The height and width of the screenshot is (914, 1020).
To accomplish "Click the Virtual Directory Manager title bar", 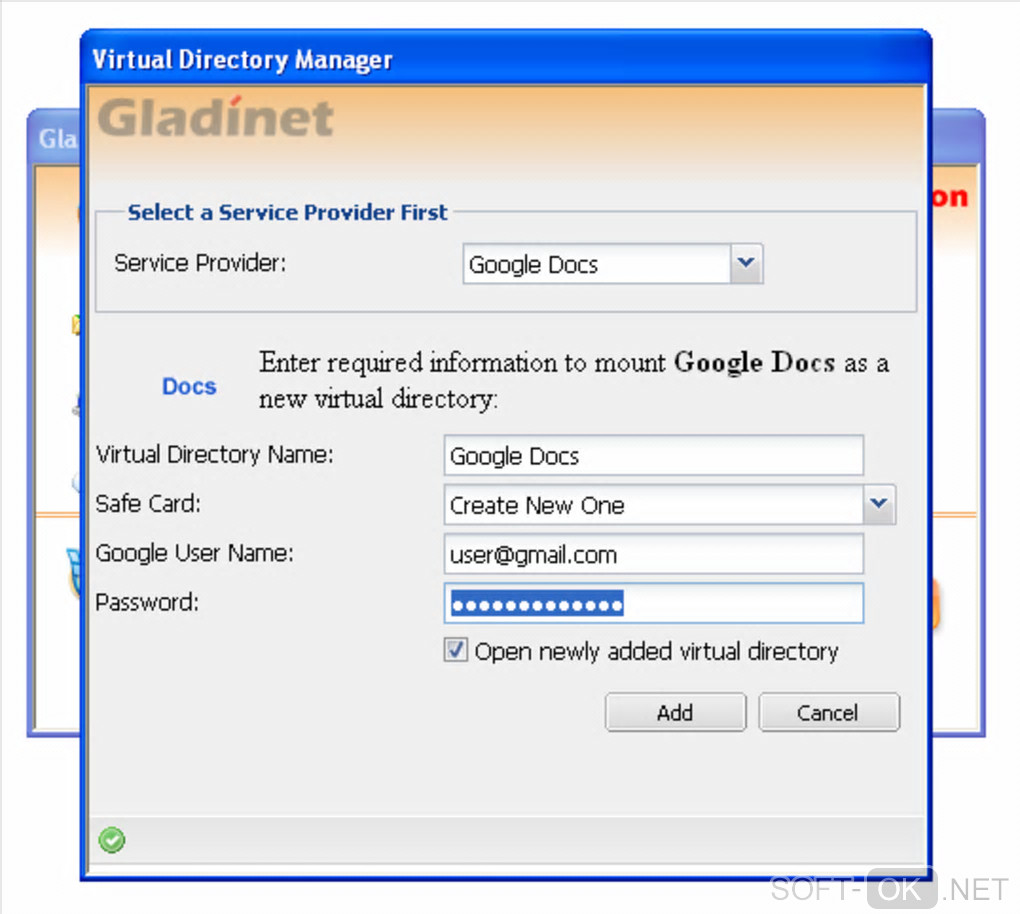I will tap(506, 59).
